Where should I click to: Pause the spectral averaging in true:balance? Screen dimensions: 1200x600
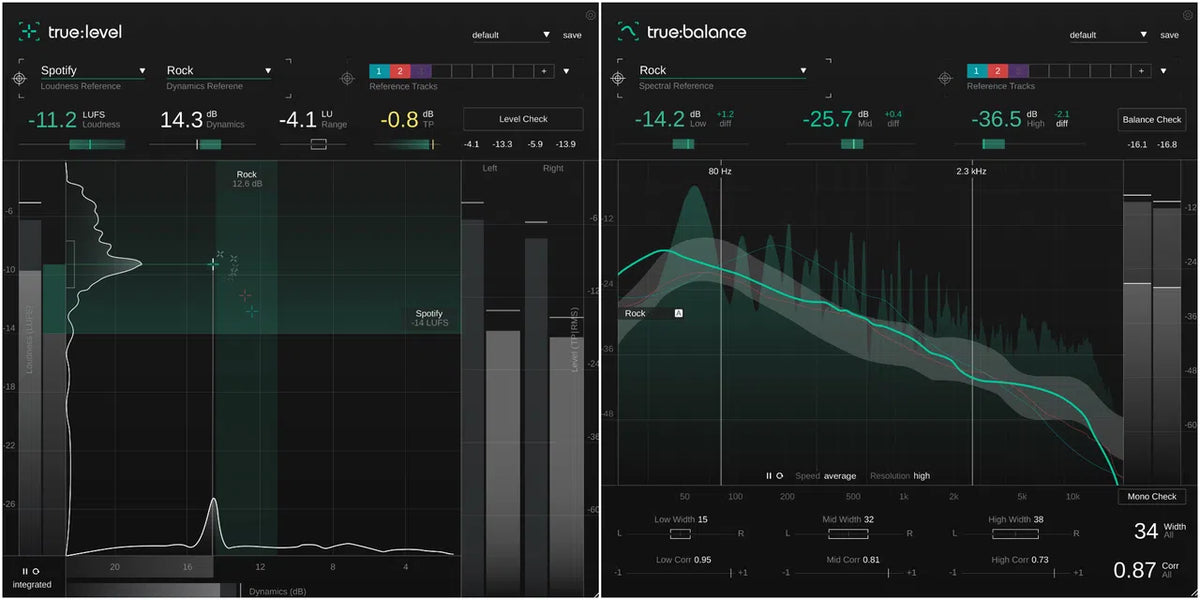(x=768, y=475)
